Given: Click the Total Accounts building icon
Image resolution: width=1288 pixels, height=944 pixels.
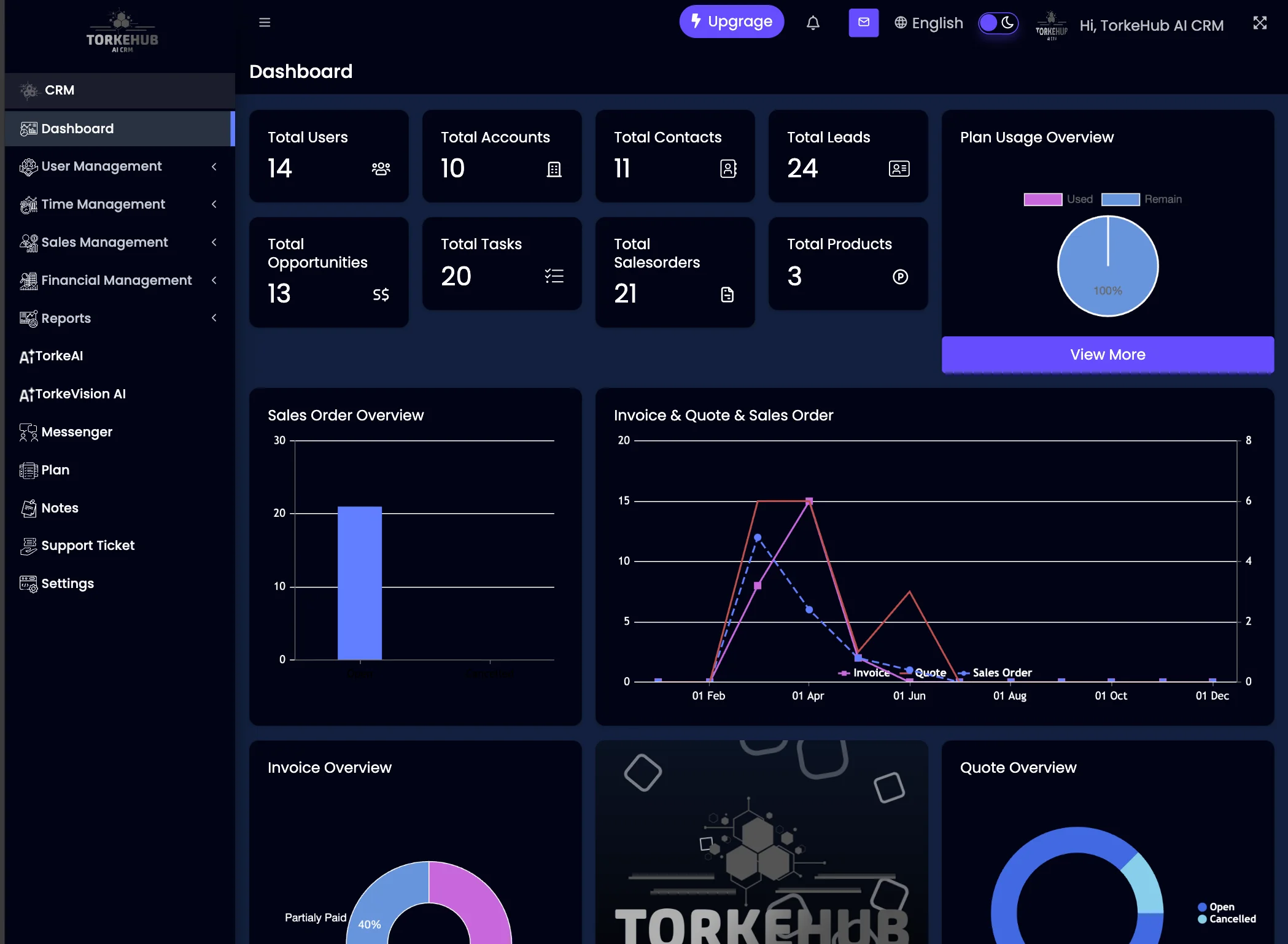Looking at the screenshot, I should (554, 169).
